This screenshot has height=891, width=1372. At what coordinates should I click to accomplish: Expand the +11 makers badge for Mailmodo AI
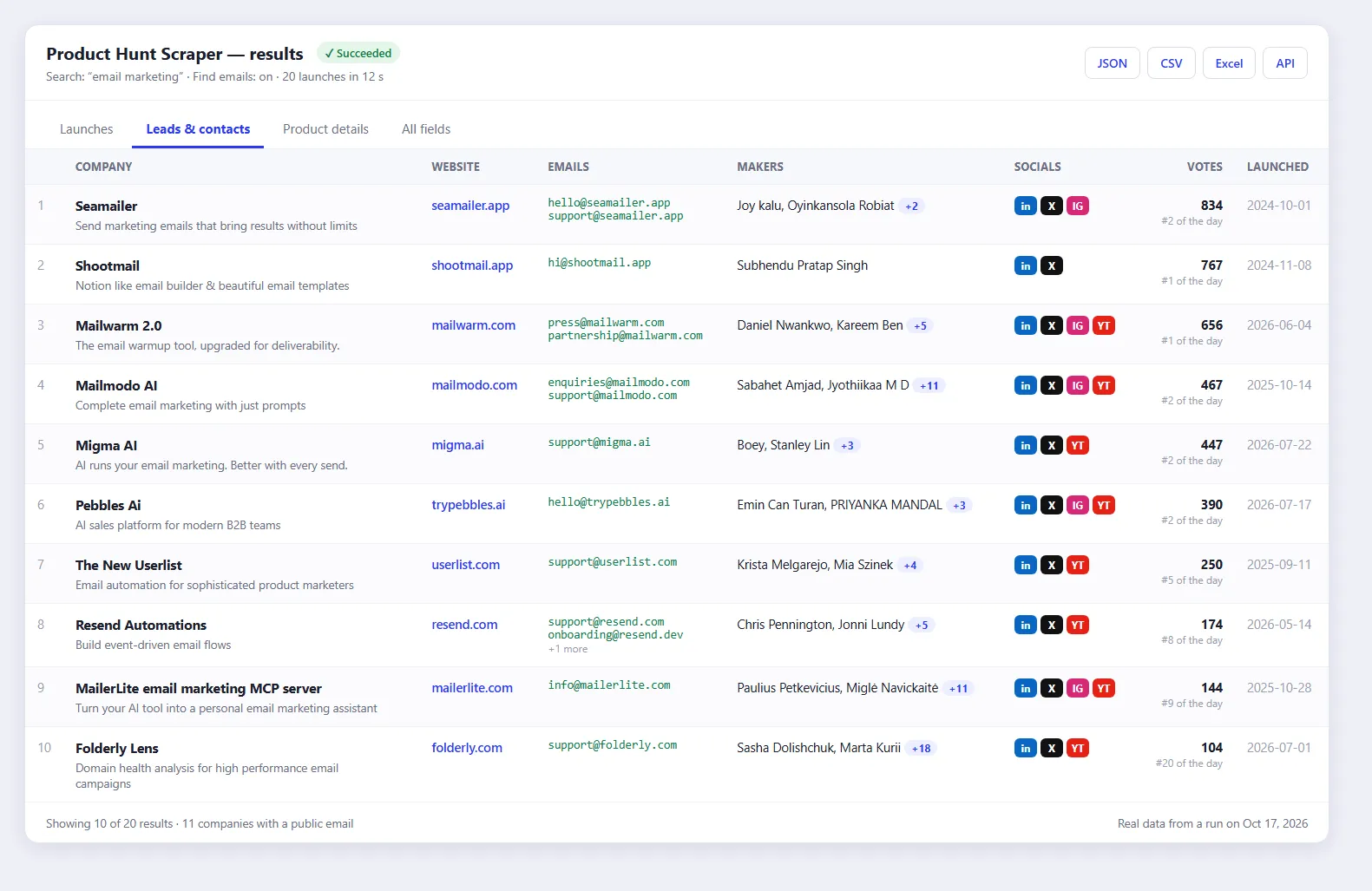coord(929,386)
